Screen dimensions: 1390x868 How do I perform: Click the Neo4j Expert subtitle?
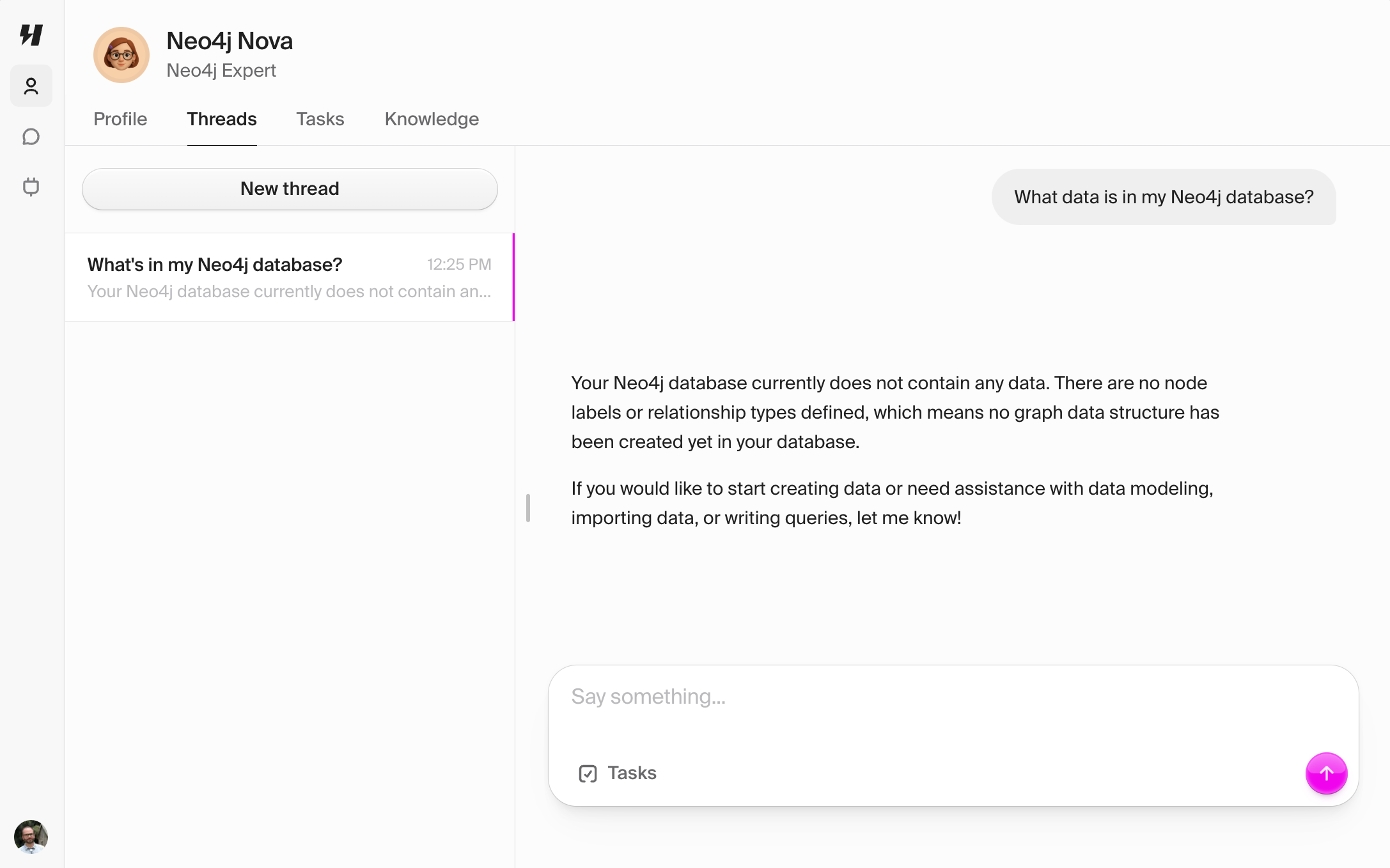coord(221,70)
